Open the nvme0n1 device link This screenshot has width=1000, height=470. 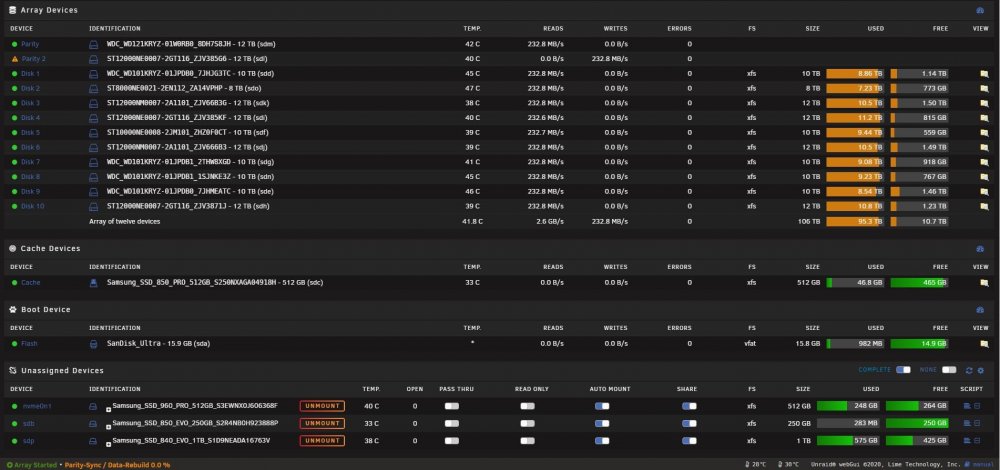[x=37, y=406]
